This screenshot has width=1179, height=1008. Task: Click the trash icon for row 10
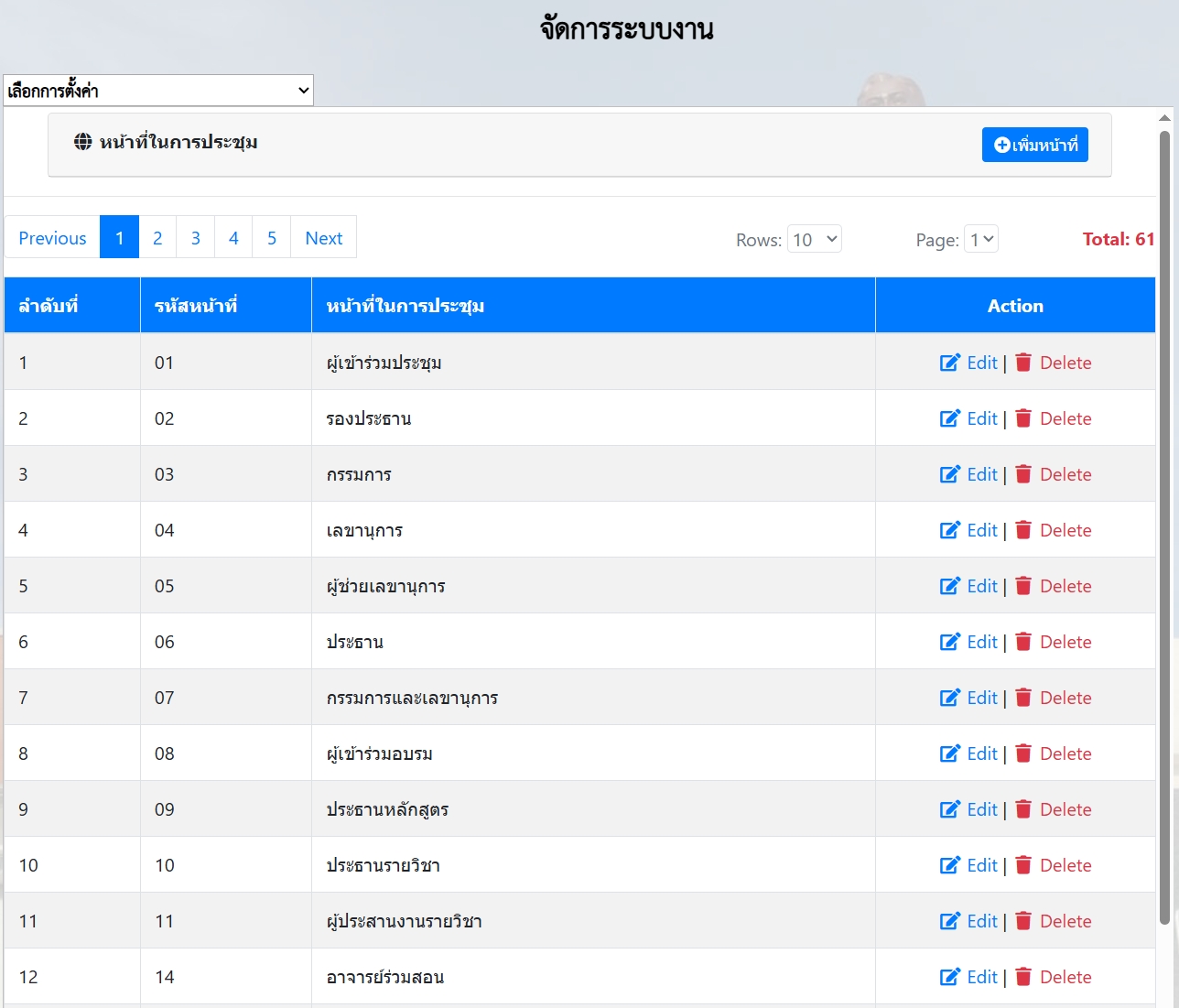1023,865
